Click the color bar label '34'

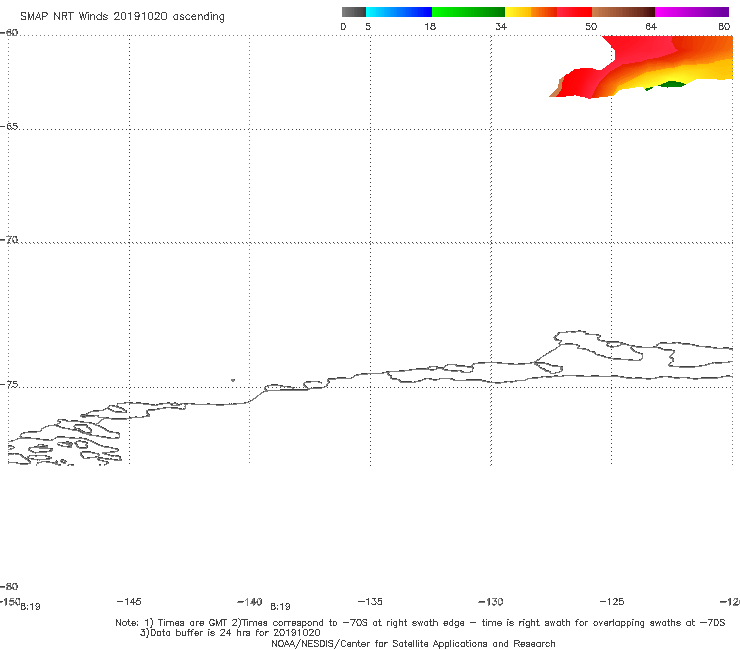501,26
